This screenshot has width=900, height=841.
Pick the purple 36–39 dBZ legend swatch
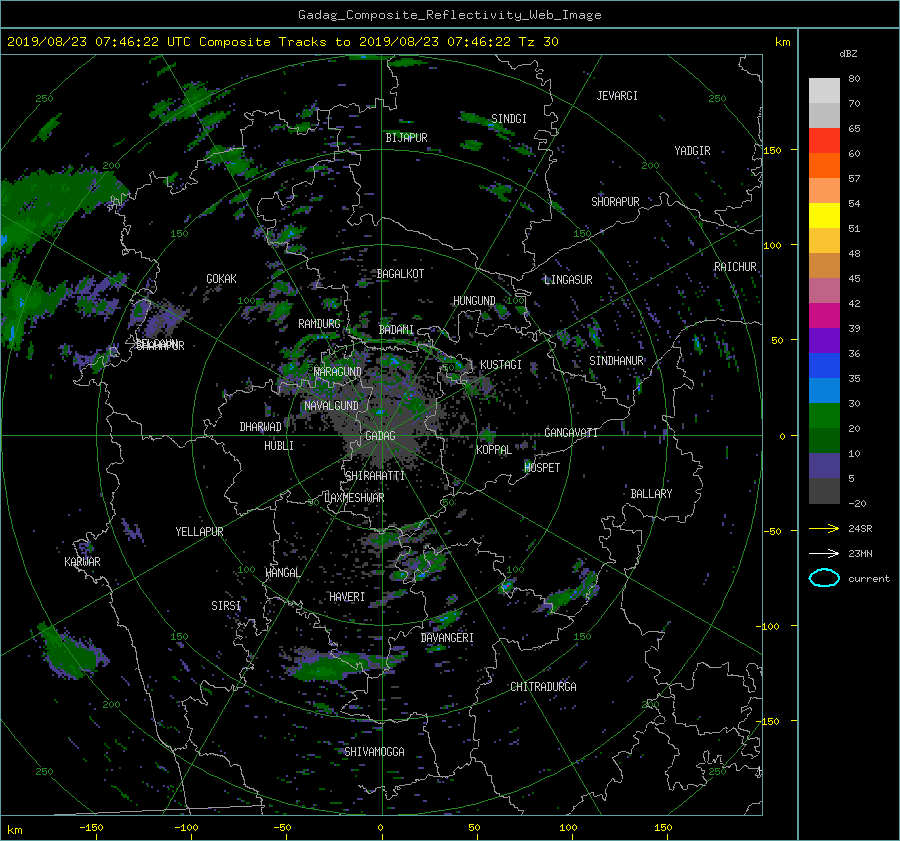pos(824,340)
